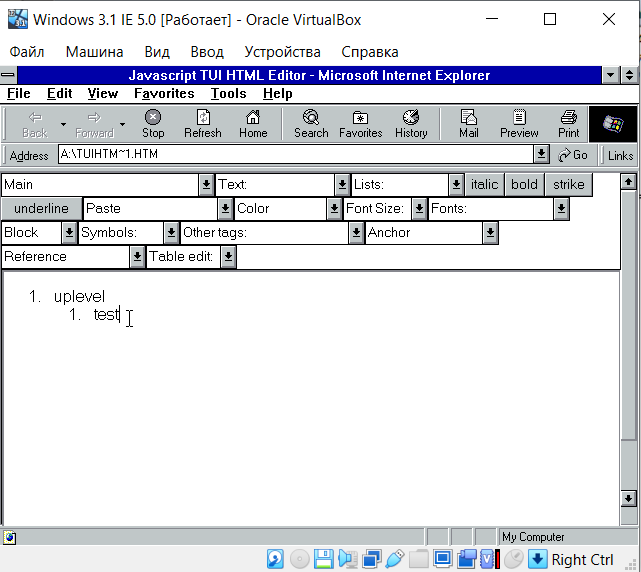Expand the Block dropdown
Screen dimensions: 641x572
tap(69, 233)
